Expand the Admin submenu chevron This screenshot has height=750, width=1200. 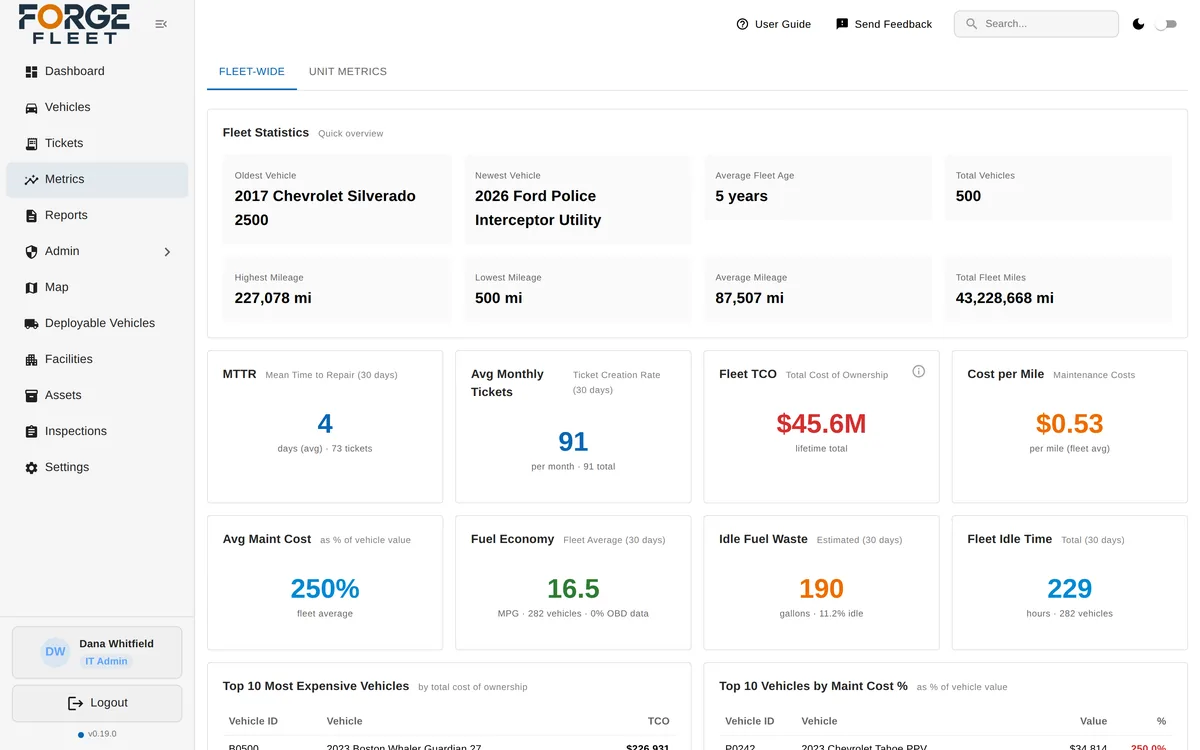[167, 252]
